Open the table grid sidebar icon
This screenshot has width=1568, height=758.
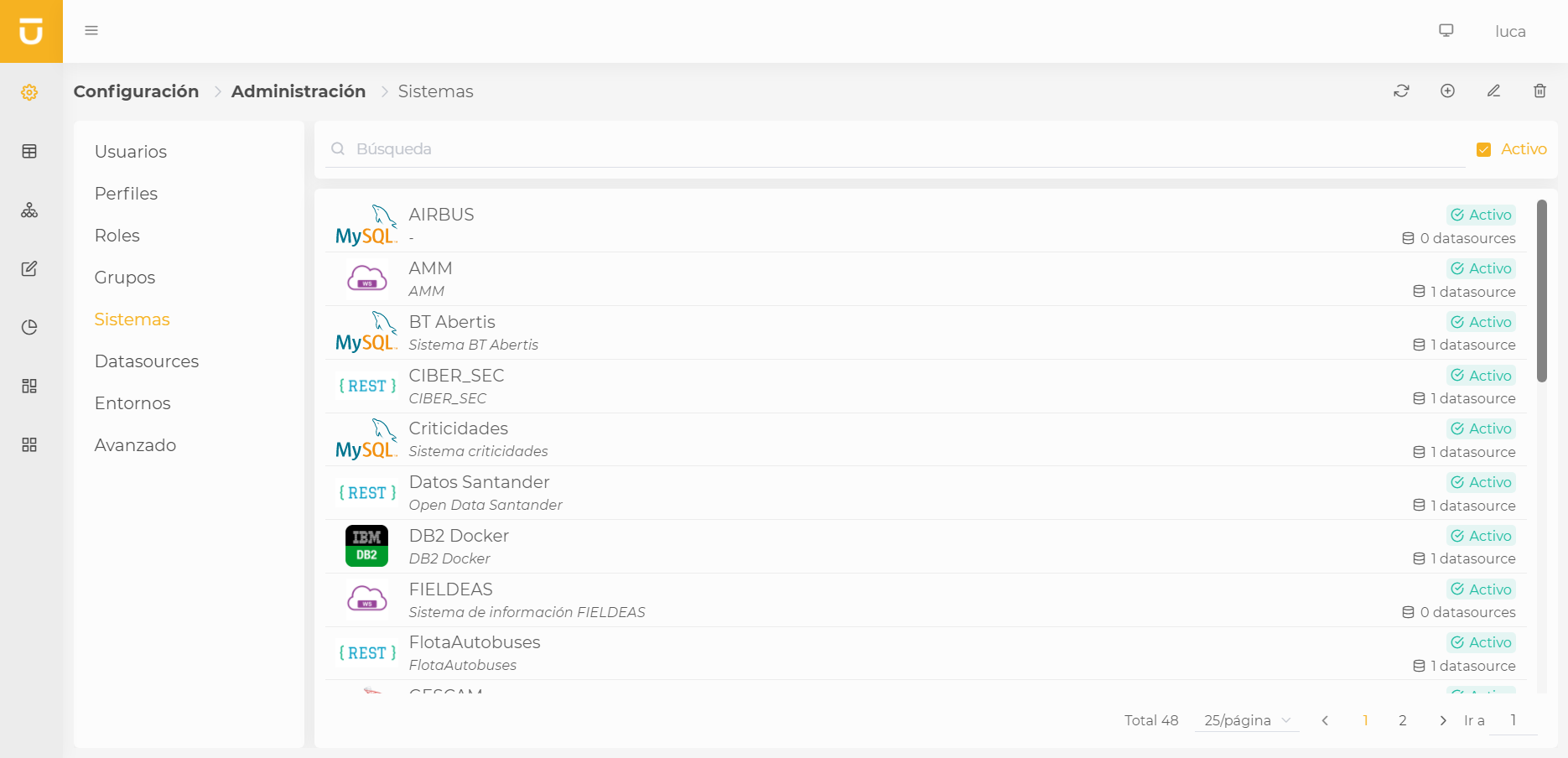(29, 151)
